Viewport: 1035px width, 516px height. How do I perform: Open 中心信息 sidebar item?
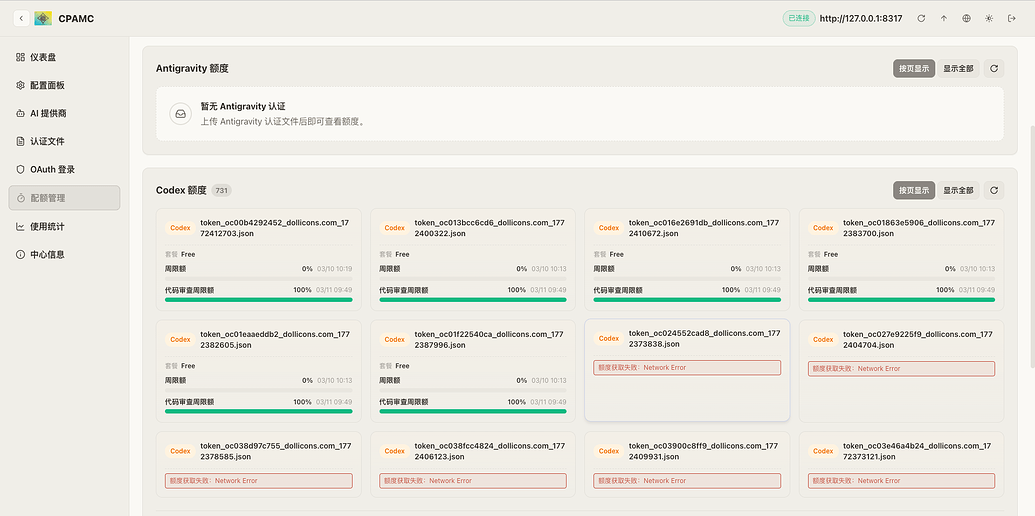[64, 254]
